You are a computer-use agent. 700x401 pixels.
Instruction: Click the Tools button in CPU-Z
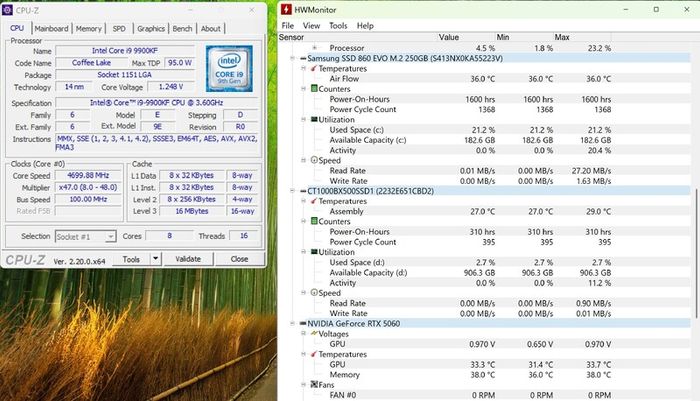[x=131, y=259]
